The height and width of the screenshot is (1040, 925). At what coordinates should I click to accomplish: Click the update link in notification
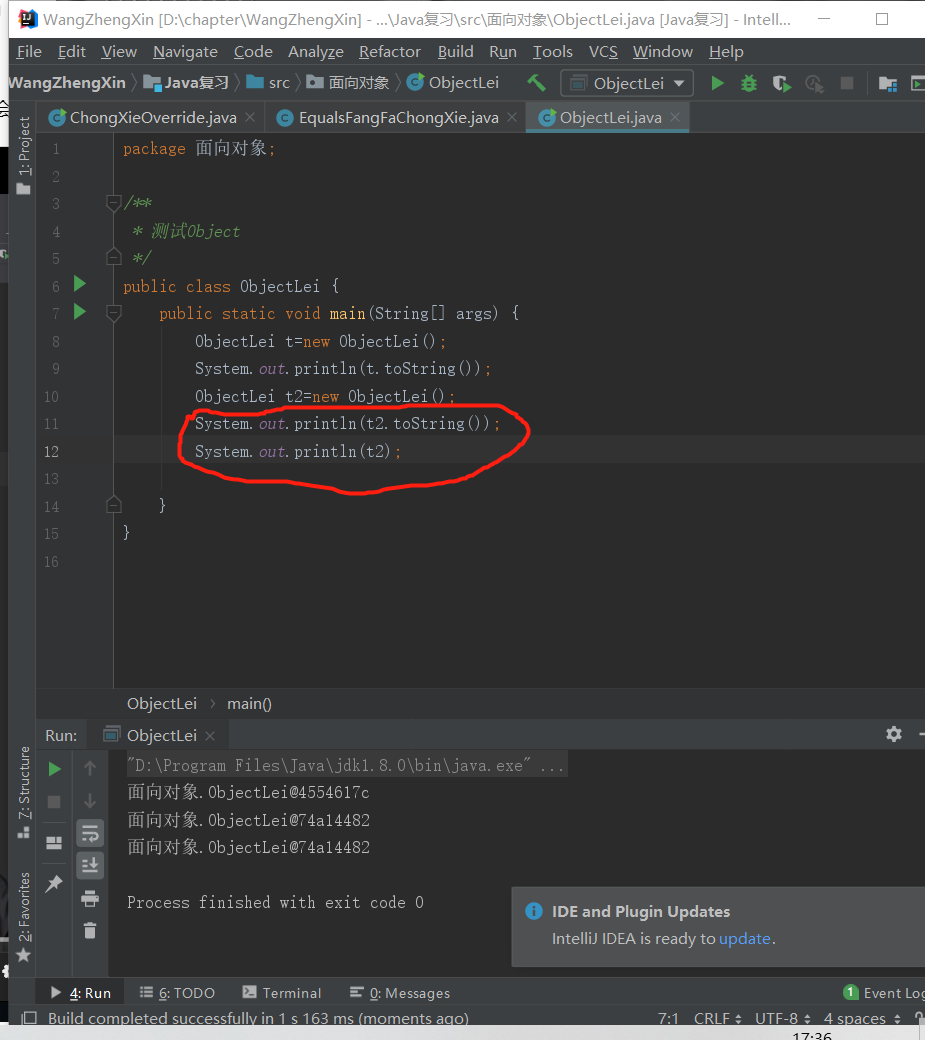pyautogui.click(x=745, y=939)
